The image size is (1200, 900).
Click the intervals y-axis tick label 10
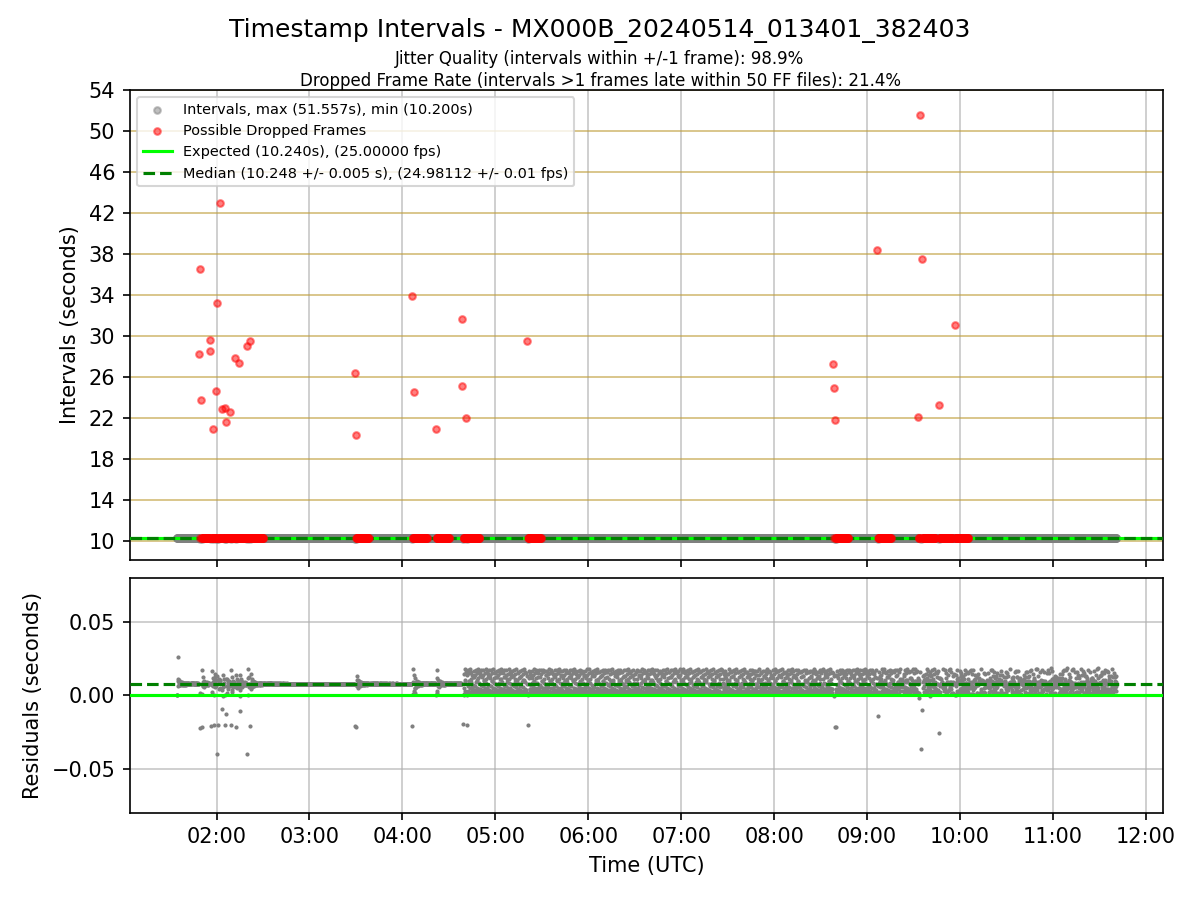[104, 541]
